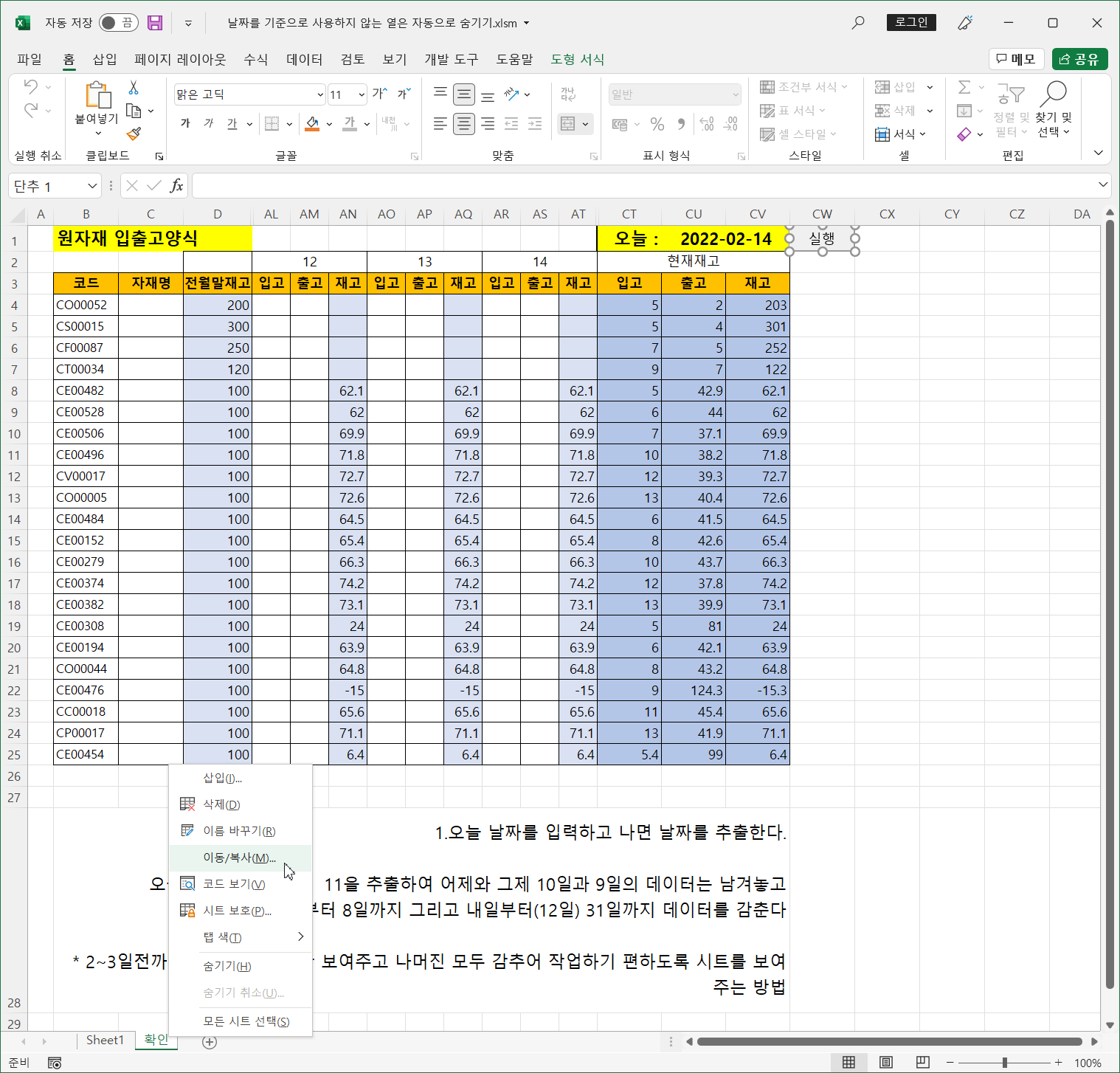This screenshot has height=1073, width=1120.
Task: Open the fill color dropdown arrow
Action: point(329,124)
